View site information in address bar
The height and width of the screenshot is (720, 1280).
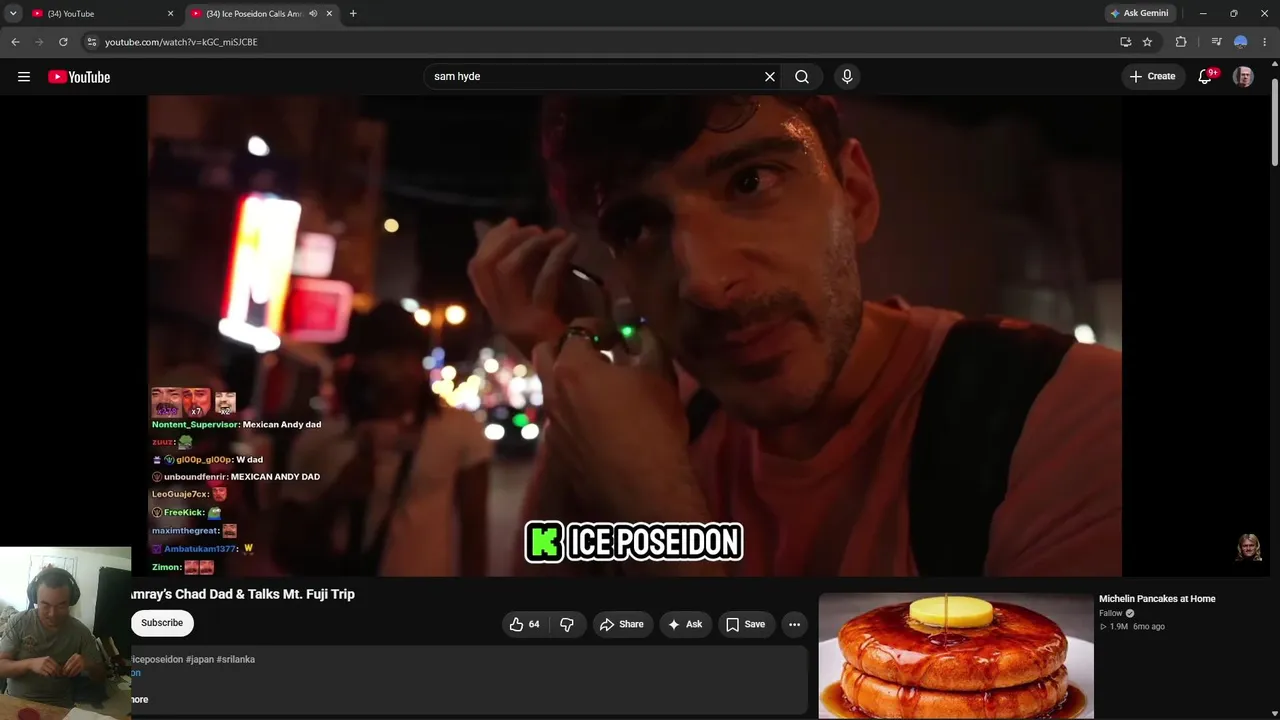click(91, 42)
